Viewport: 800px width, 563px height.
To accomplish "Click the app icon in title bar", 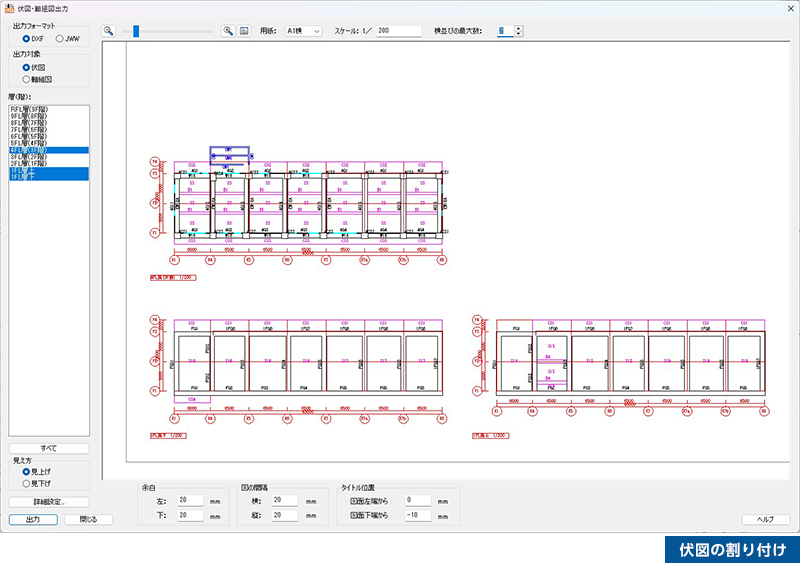I will pos(9,9).
